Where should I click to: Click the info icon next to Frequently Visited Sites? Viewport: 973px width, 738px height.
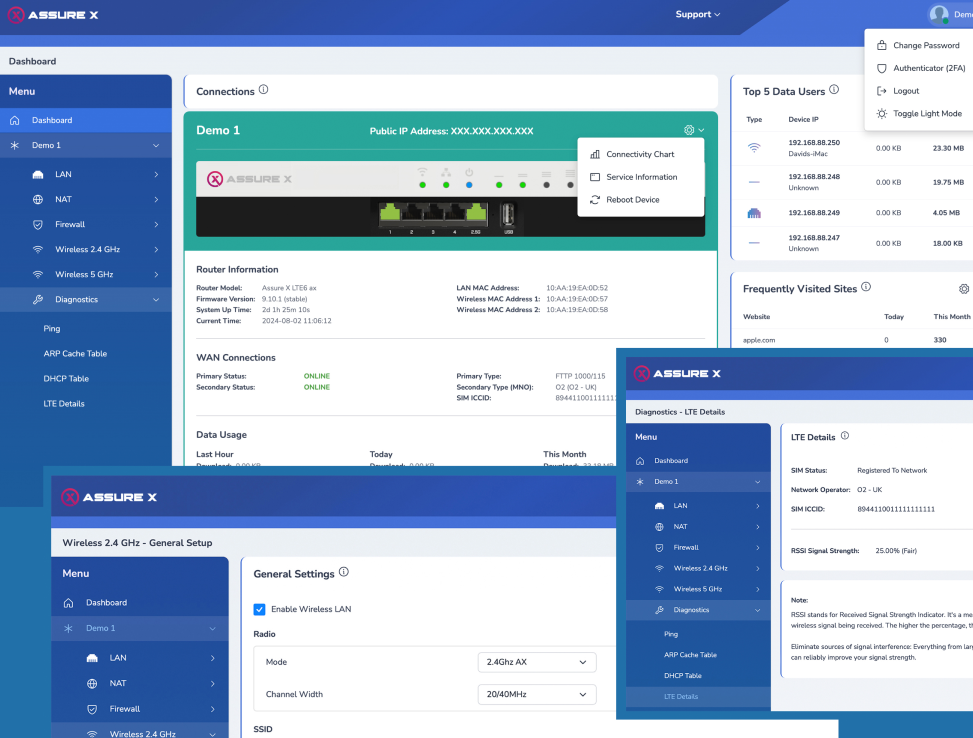866,287
